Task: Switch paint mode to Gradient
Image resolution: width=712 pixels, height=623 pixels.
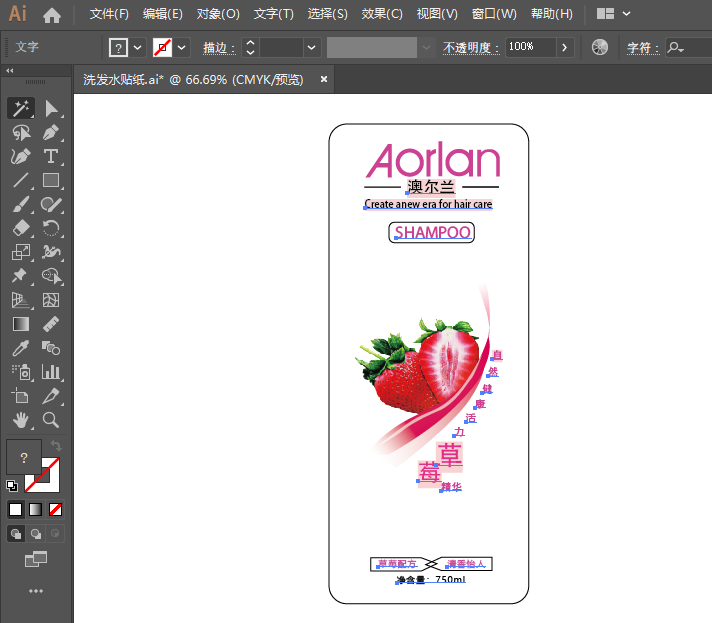Action: click(36, 509)
